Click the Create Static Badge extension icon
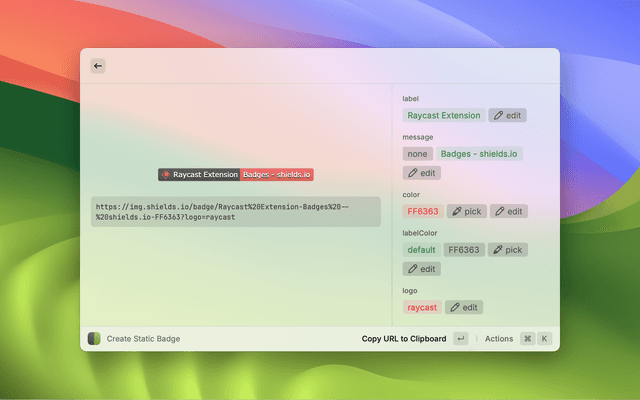This screenshot has height=400, width=640. tap(94, 339)
